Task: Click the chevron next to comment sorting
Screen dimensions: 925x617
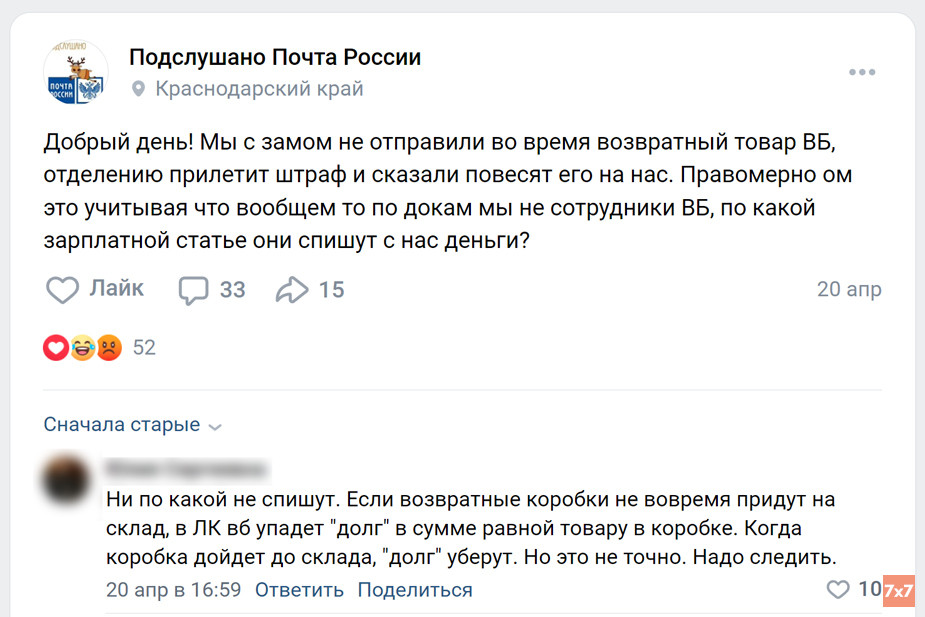Action: (x=216, y=426)
